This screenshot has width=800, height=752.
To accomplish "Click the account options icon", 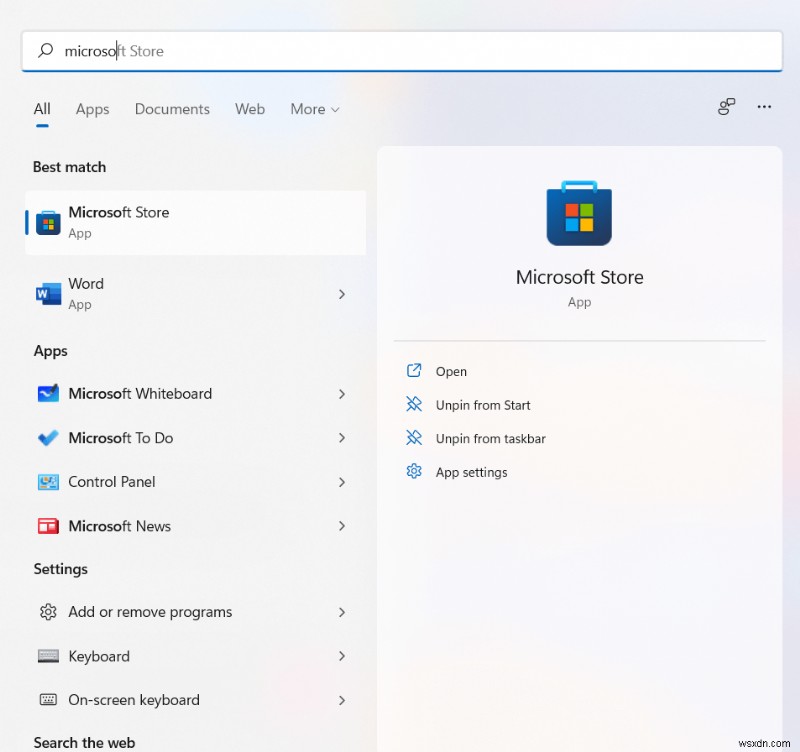I will click(726, 107).
